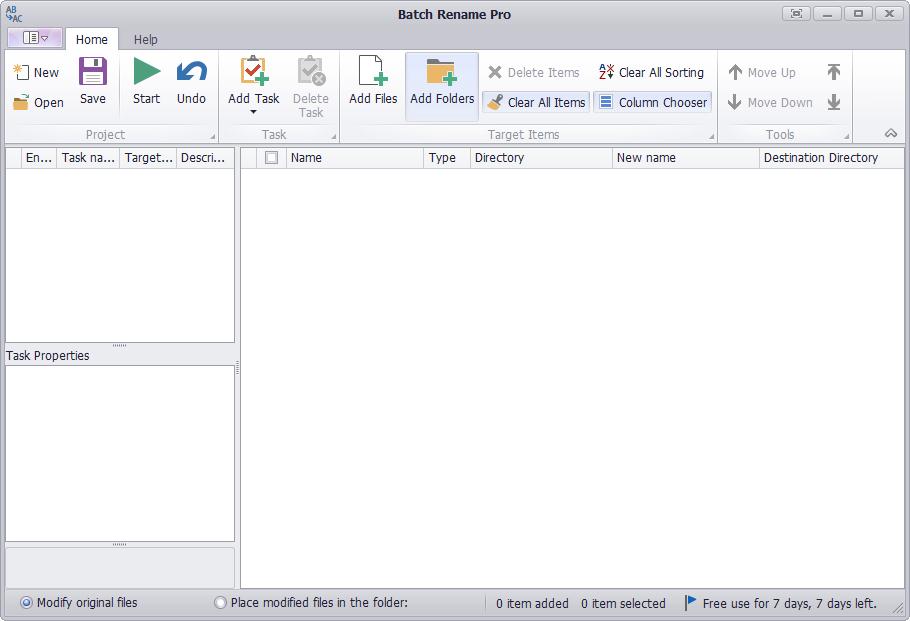The height and width of the screenshot is (621, 910).
Task: Expand the Add Task dropdown arrow
Action: coord(253,112)
